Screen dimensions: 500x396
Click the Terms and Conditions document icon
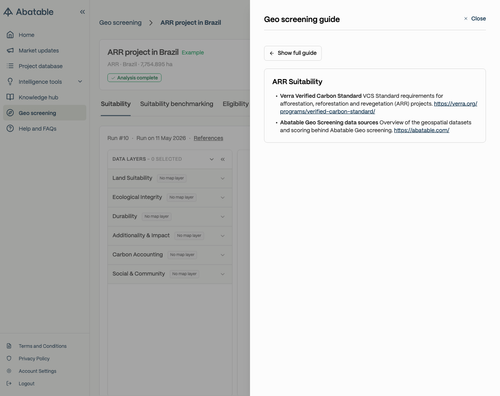(9, 346)
